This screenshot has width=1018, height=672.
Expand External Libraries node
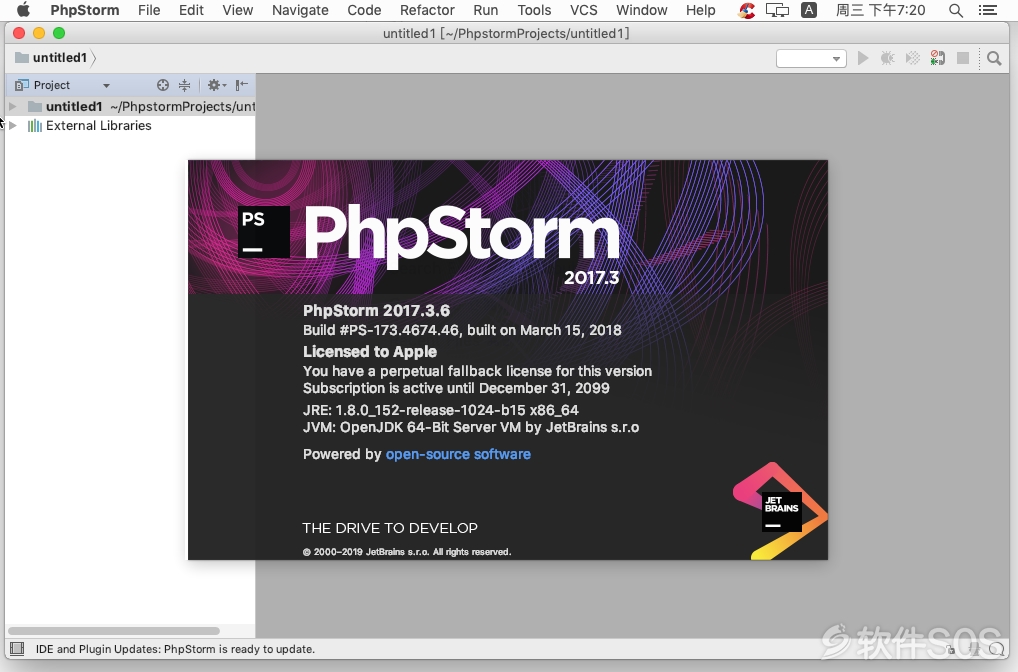click(x=12, y=125)
